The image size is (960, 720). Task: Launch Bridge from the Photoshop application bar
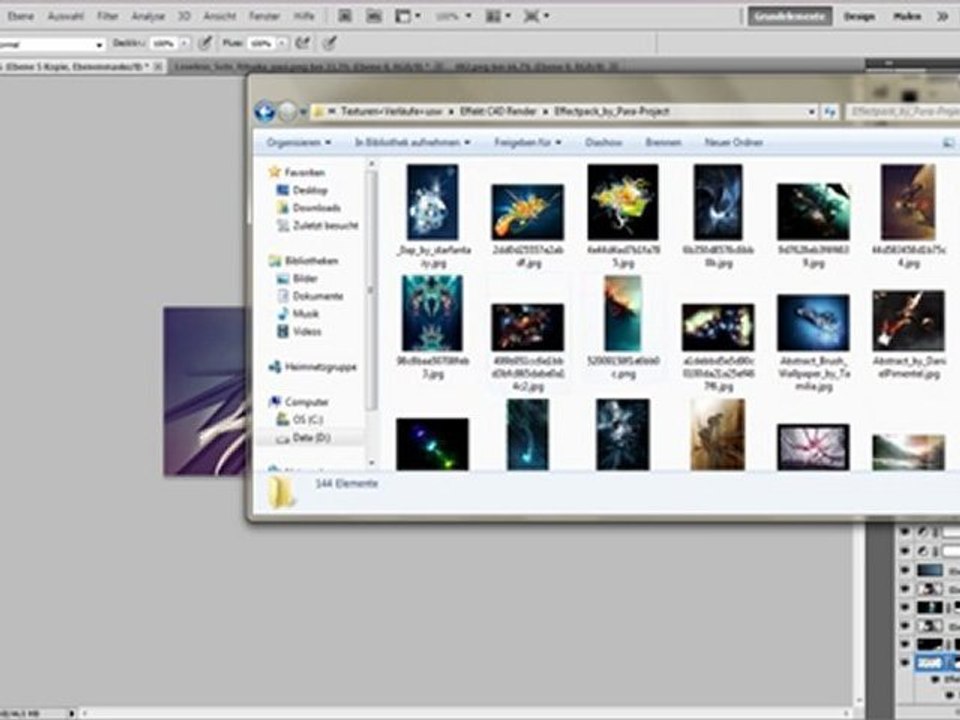(x=345, y=17)
